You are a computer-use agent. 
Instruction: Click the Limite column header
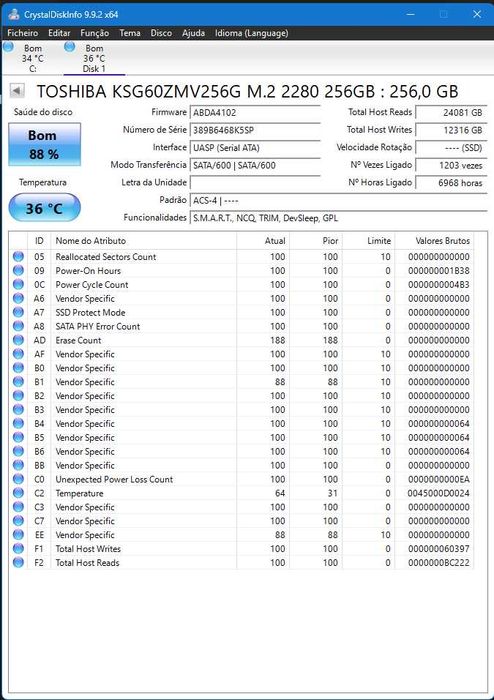pos(369,241)
